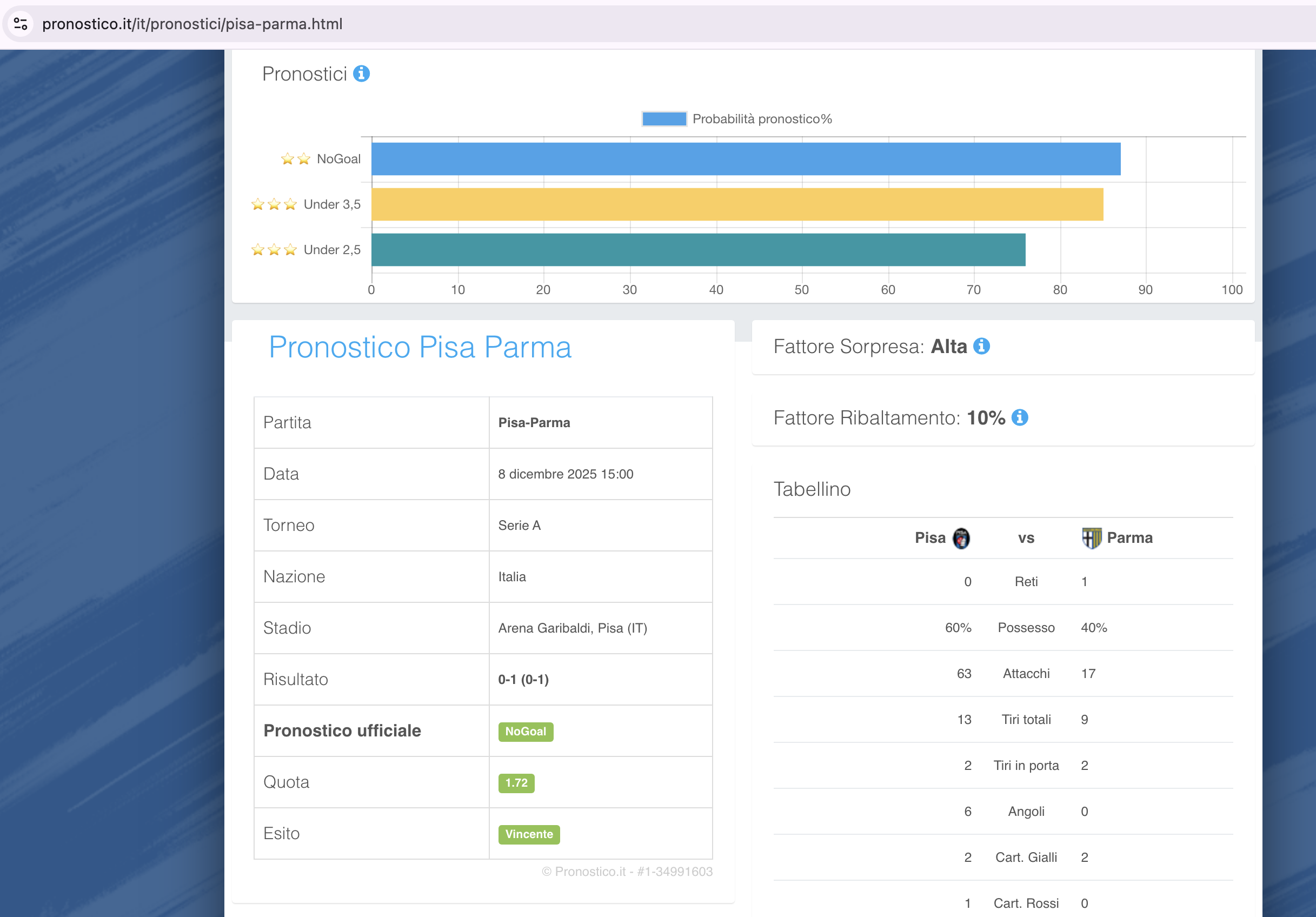Click the Fattore Ribaltamento info icon
The image size is (1316, 917).
1019,417
